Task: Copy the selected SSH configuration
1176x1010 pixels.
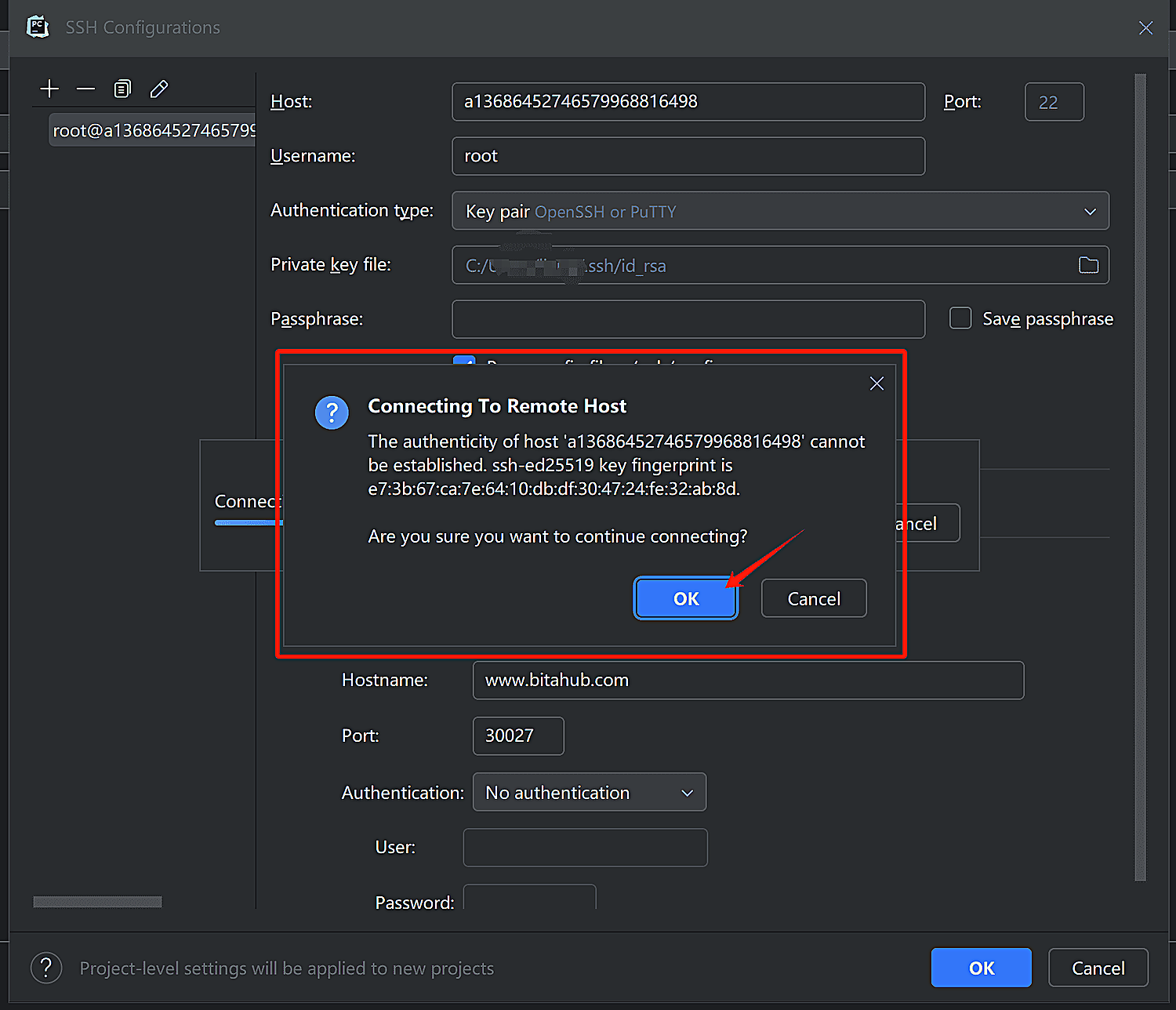Action: [x=122, y=89]
